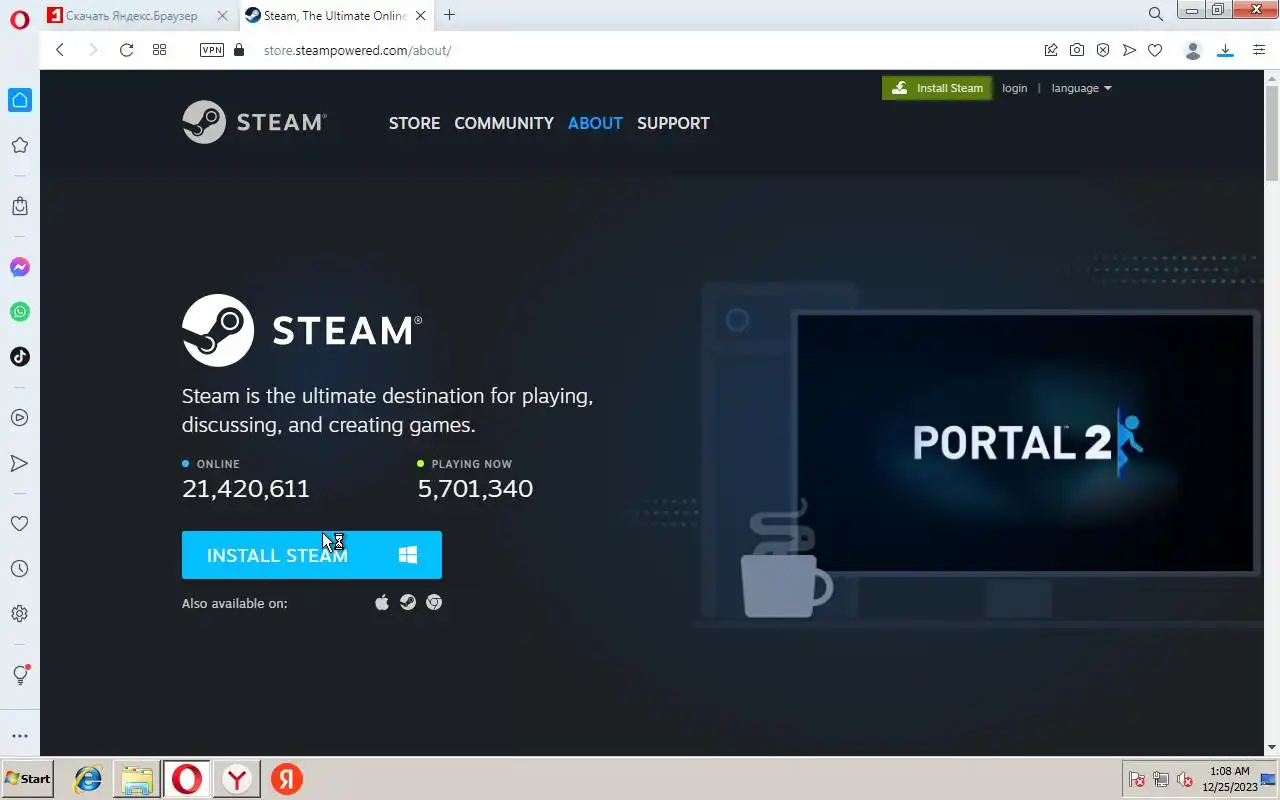Click the blue INSTALL STEAM button

coord(312,555)
